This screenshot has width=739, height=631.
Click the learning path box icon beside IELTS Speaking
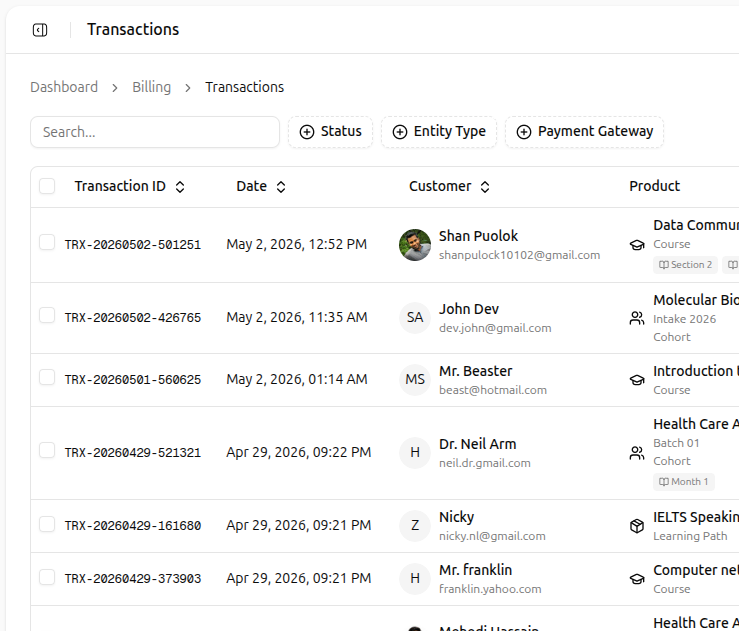point(637,526)
